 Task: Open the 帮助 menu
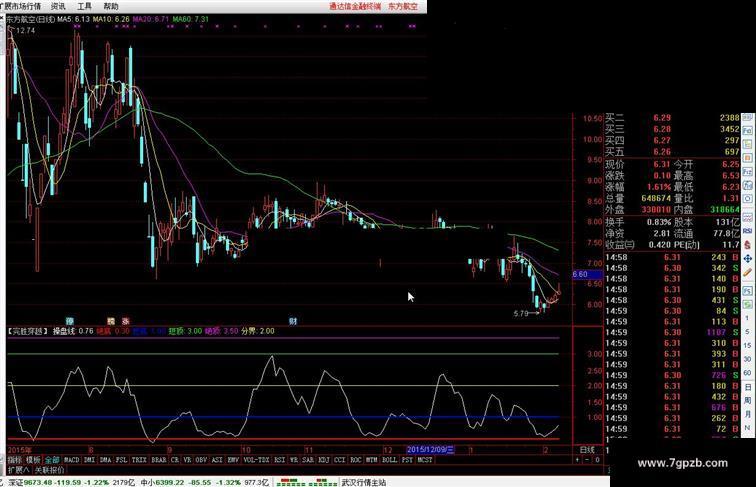pos(110,6)
